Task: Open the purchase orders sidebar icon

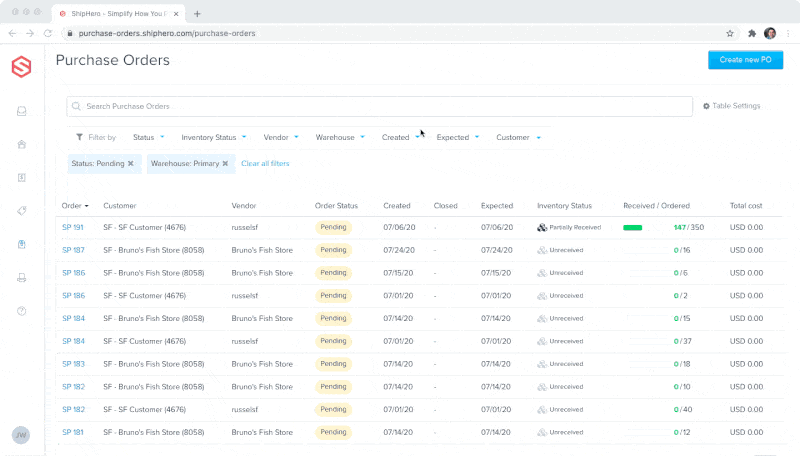Action: click(21, 244)
